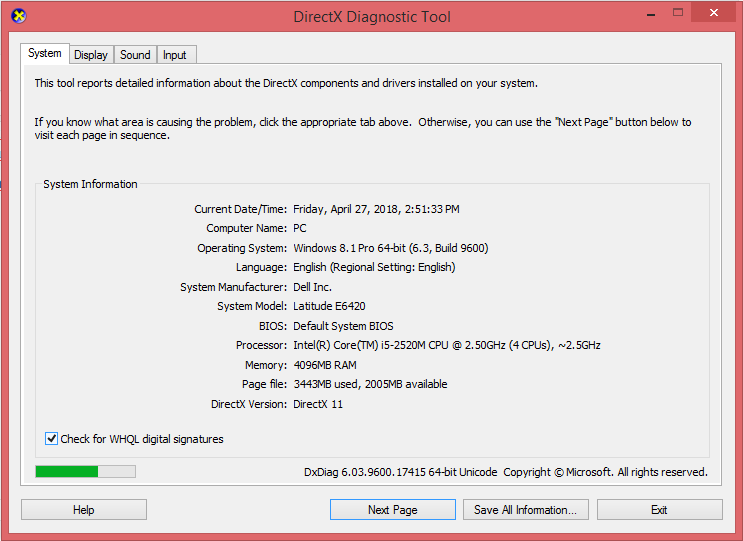Switch to the Display tab
The width and height of the screenshot is (743, 541).
pos(91,55)
